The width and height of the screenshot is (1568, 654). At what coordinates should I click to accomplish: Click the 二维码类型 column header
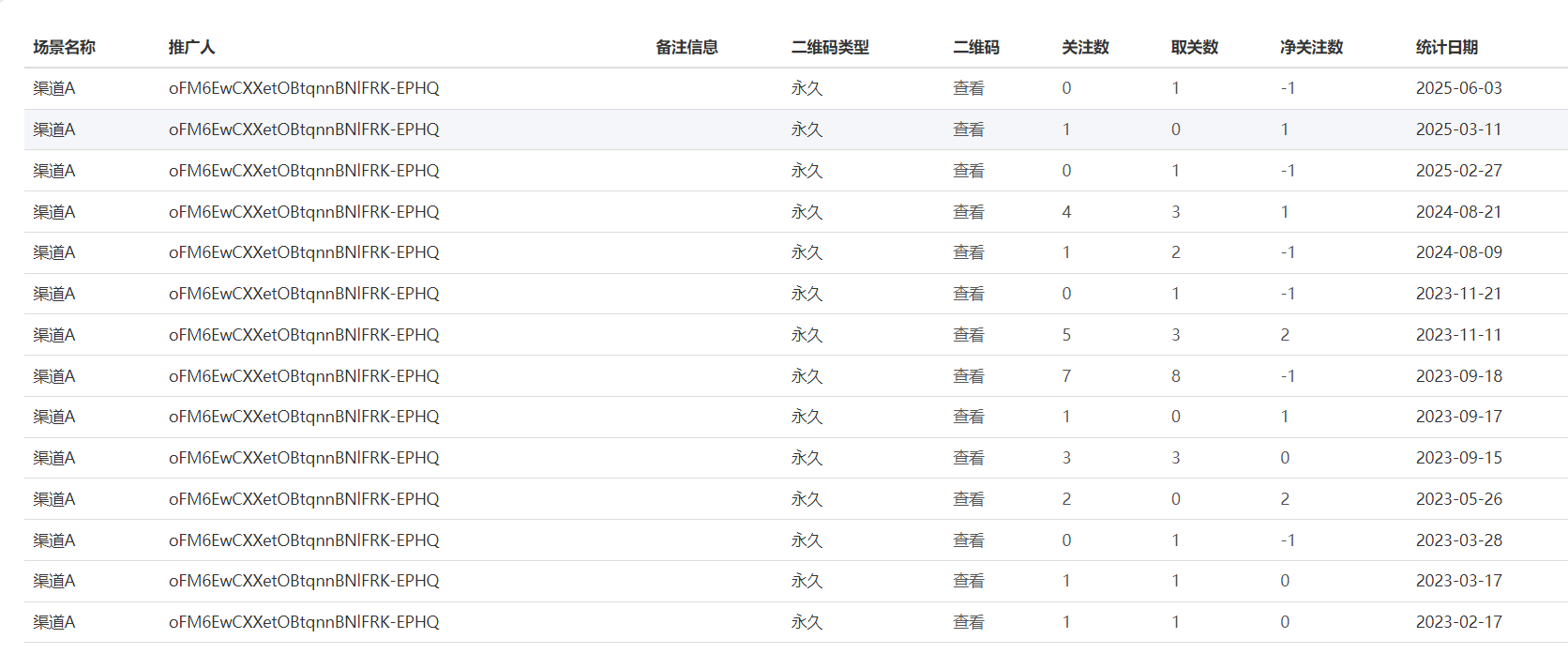point(829,47)
